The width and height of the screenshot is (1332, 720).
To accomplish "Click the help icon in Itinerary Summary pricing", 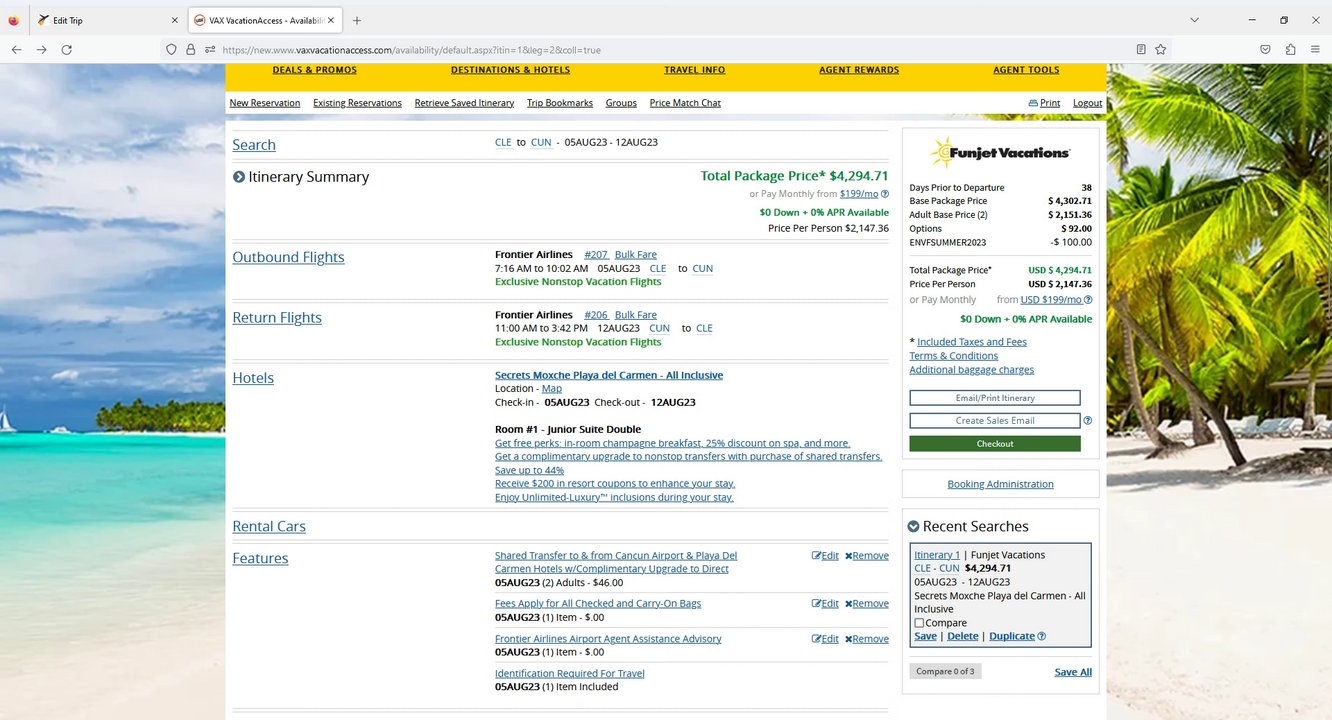I will [885, 194].
